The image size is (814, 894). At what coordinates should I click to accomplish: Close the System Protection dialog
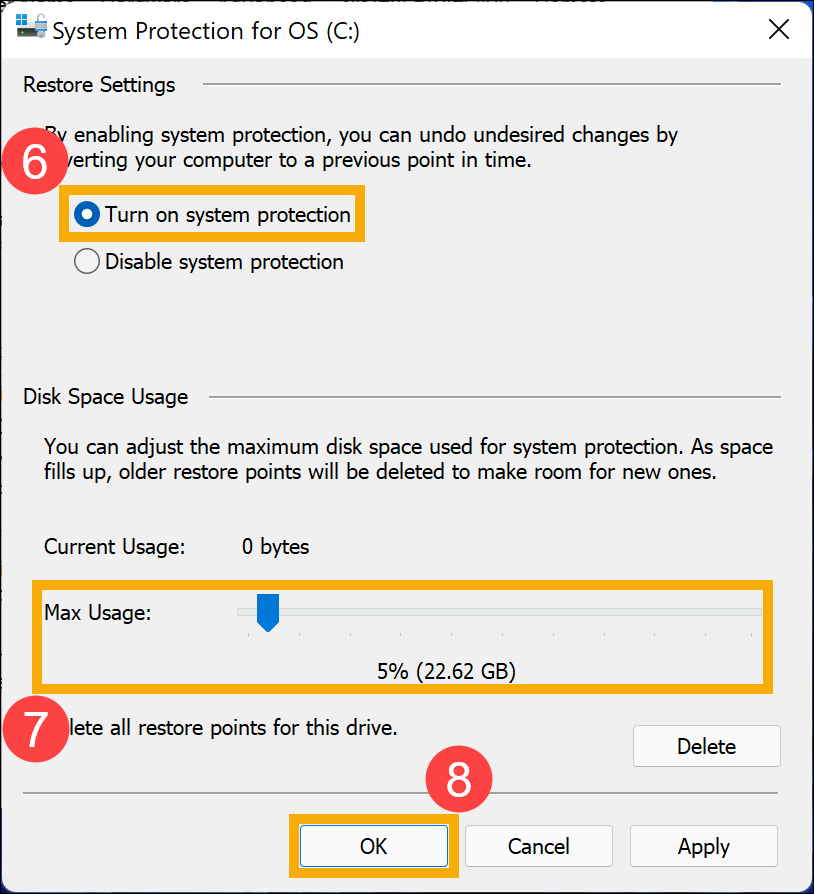coord(778,29)
